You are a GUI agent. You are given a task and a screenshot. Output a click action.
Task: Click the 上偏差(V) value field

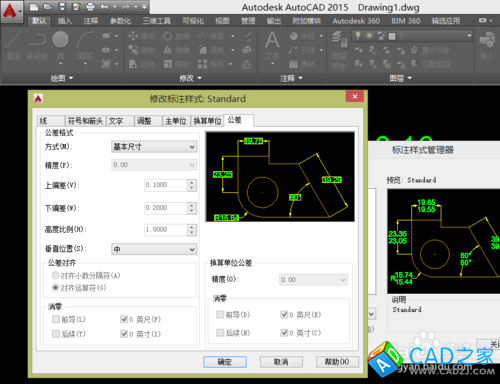(166, 185)
